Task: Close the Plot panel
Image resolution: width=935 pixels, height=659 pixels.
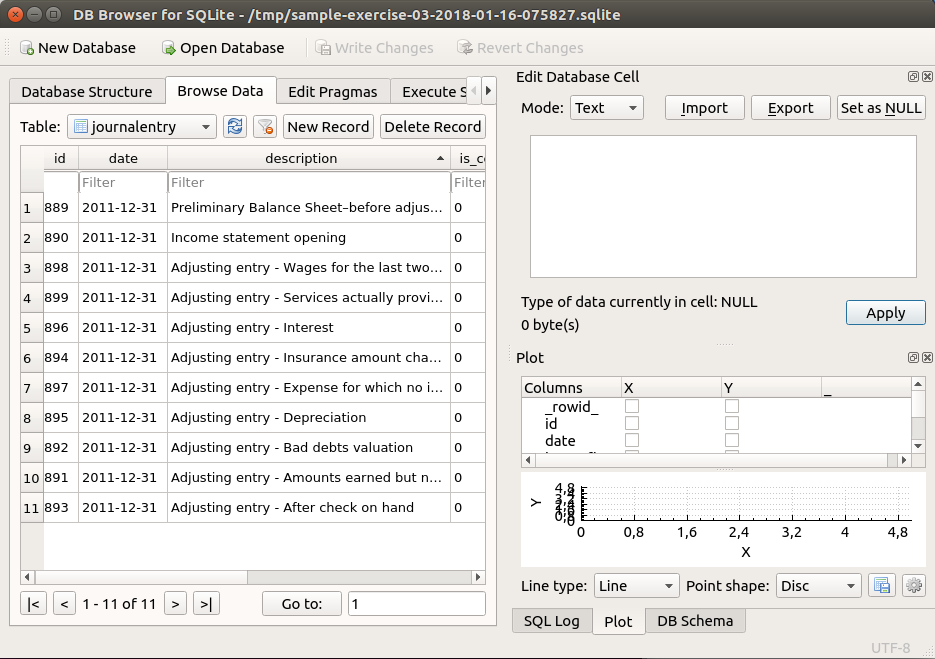Action: [x=927, y=357]
